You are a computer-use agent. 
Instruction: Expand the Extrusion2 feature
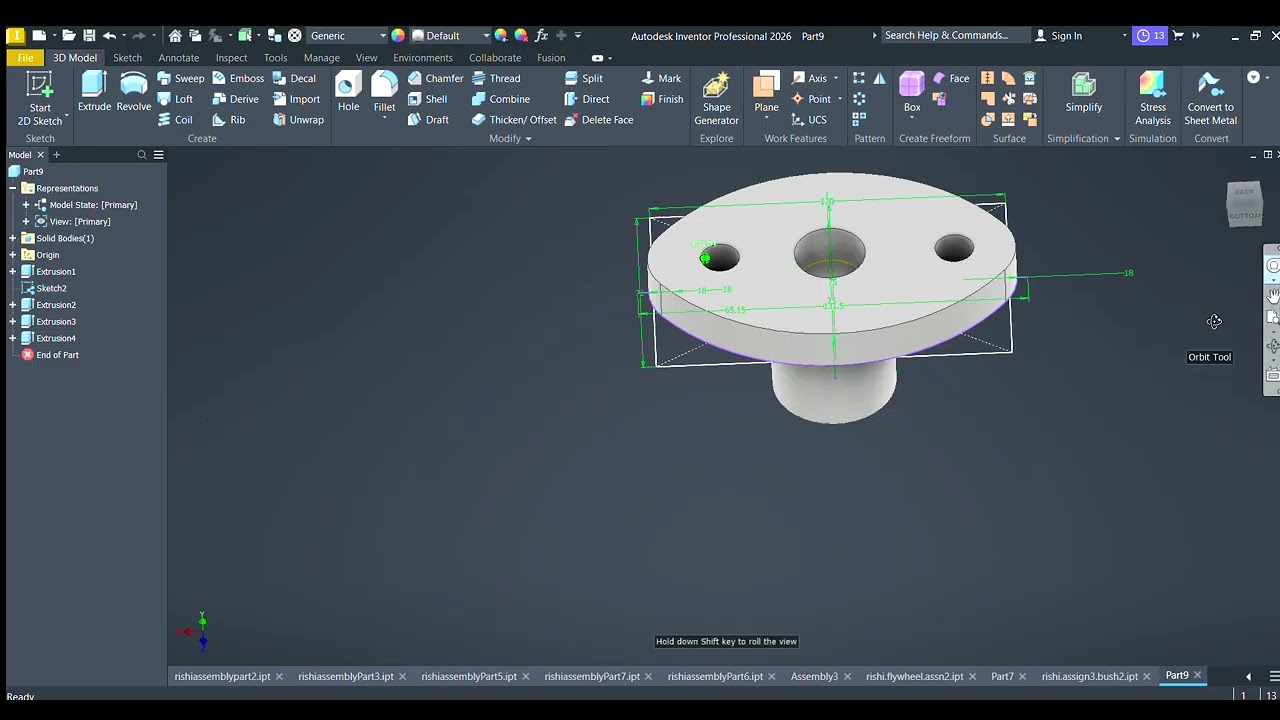[12, 305]
